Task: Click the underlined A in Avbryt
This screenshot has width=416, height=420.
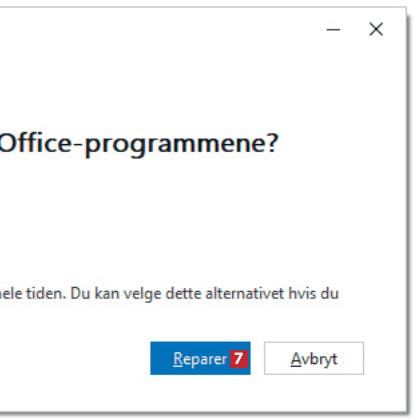Action: click(x=296, y=359)
